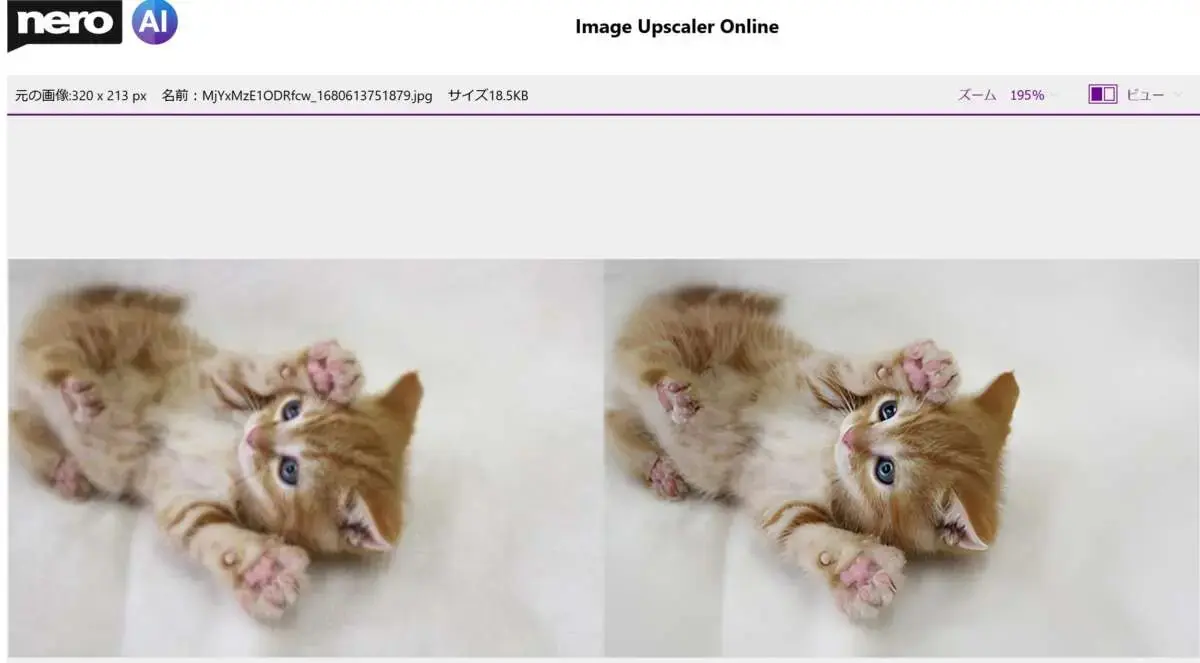Screen dimensions: 1200x663
Task: Click the purple AI badge icon
Action: (x=155, y=22)
